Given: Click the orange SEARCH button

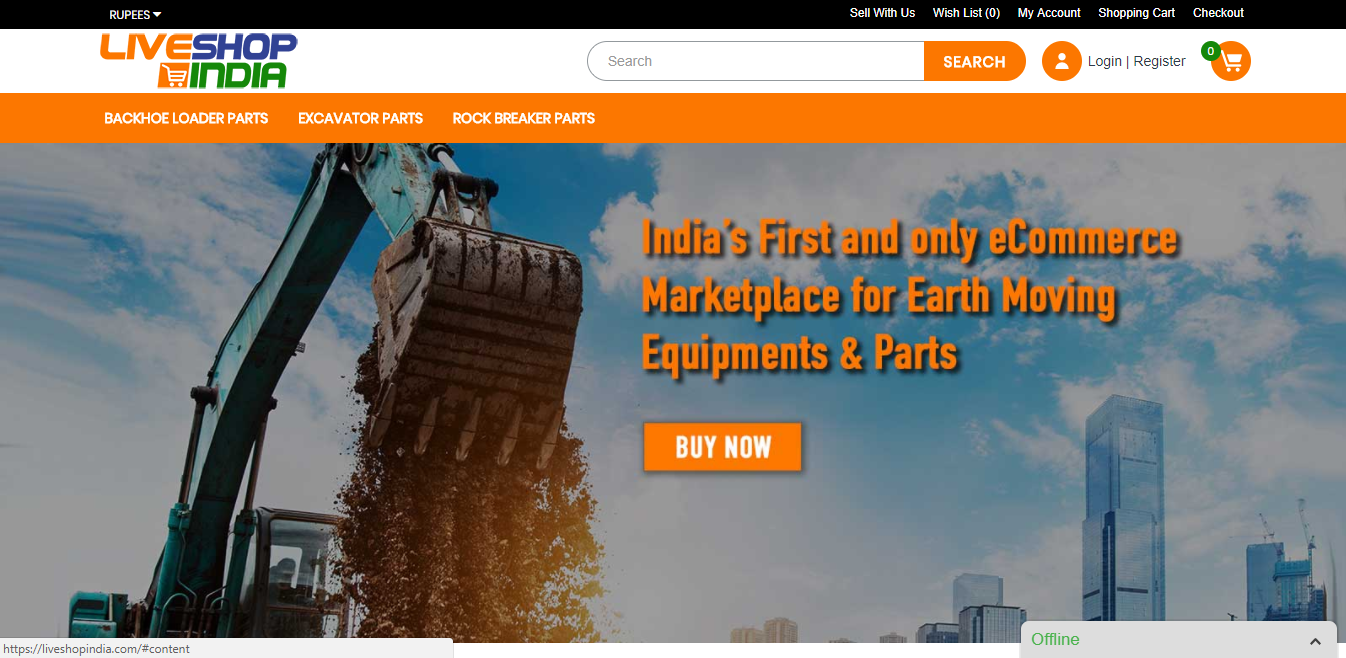Looking at the screenshot, I should point(974,61).
